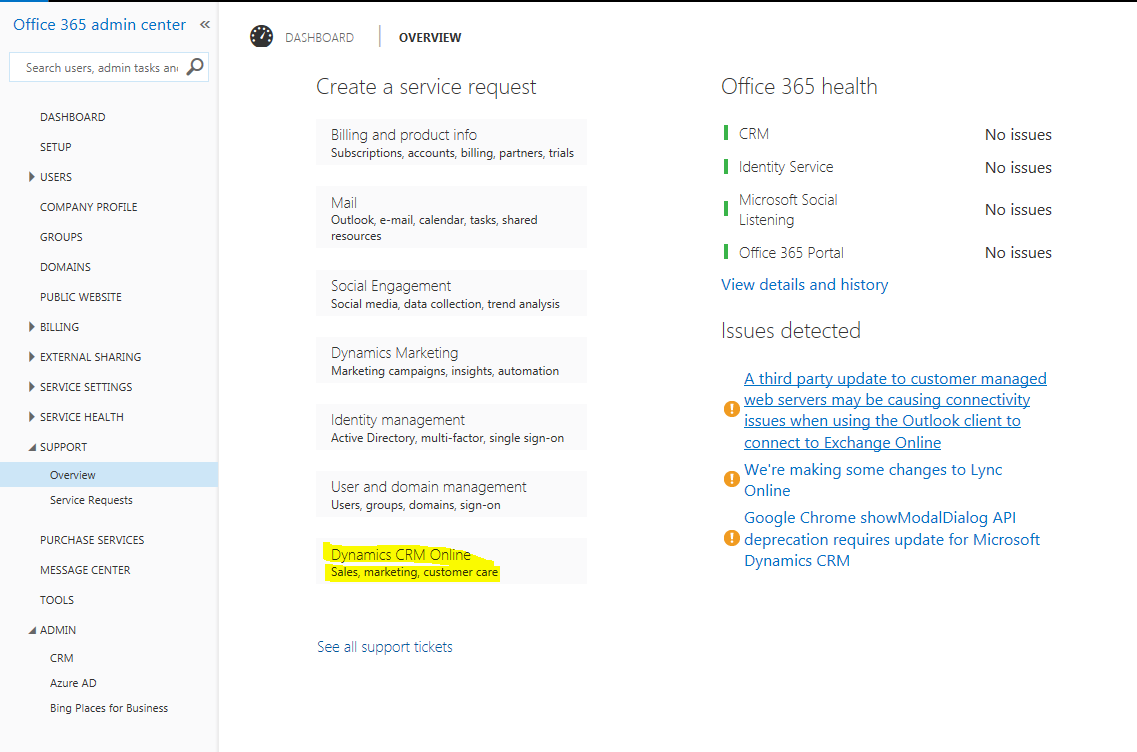Click the warning icon beside third party update issue

pyautogui.click(x=732, y=409)
